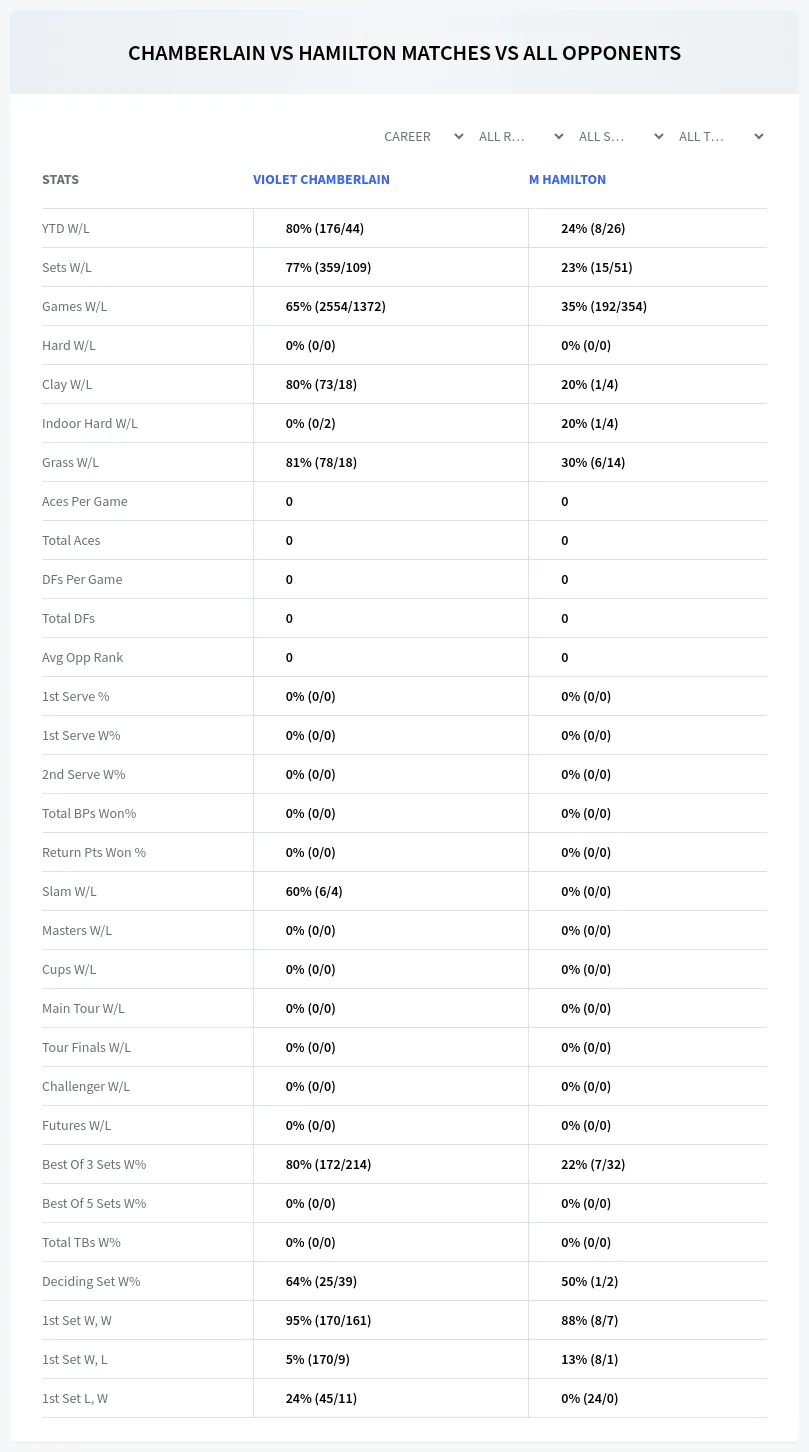Open the ALL S... surfaces dropdown

[621, 136]
